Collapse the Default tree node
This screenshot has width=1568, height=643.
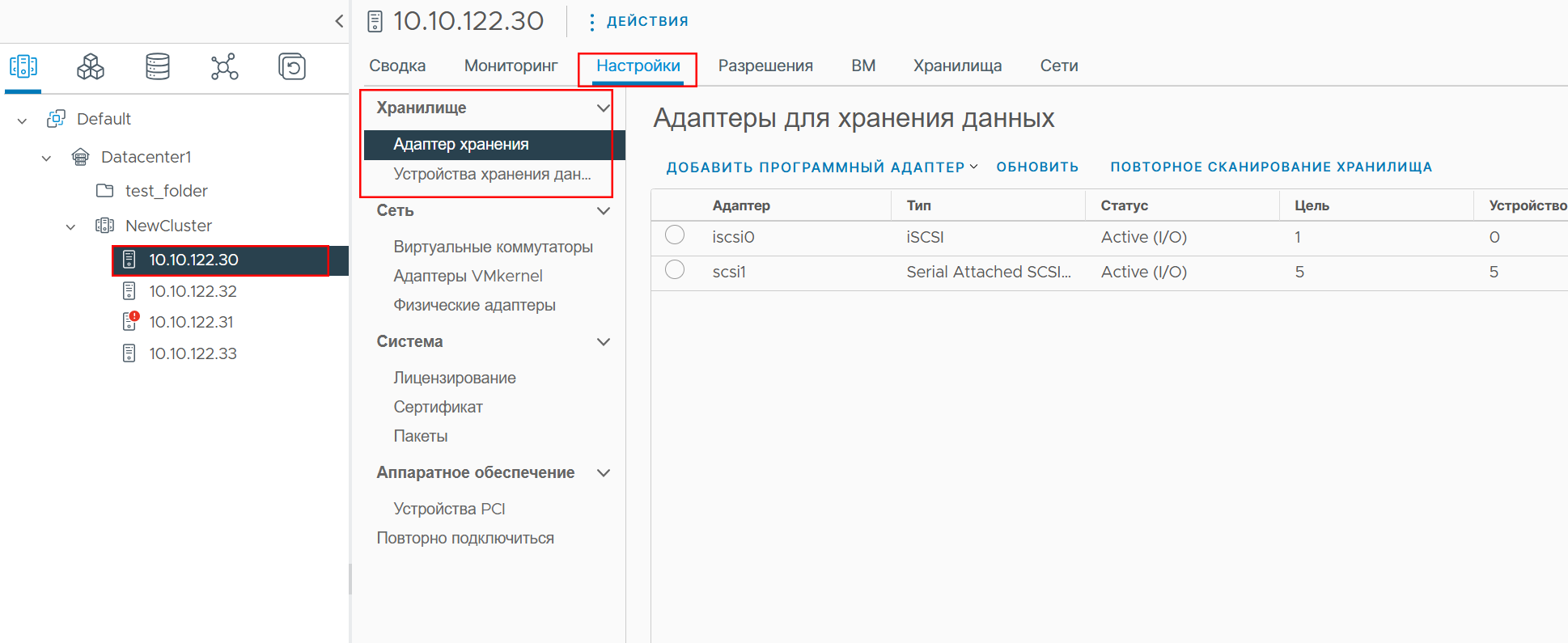click(22, 121)
